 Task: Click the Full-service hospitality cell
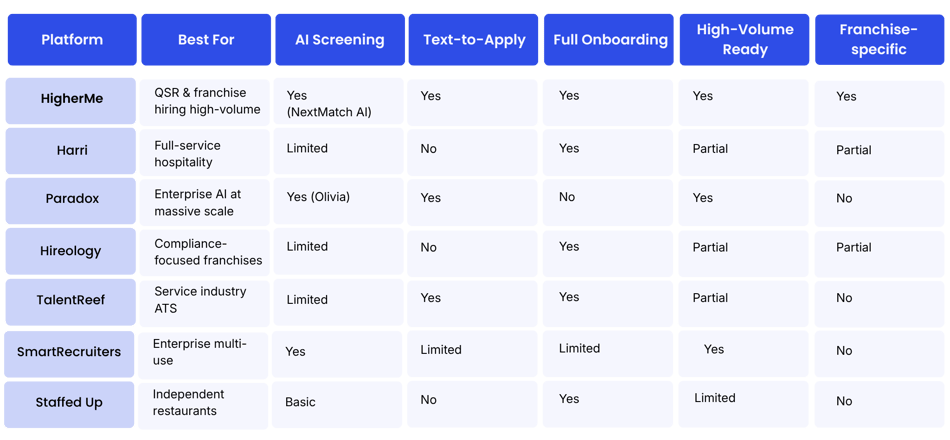pyautogui.click(x=204, y=152)
